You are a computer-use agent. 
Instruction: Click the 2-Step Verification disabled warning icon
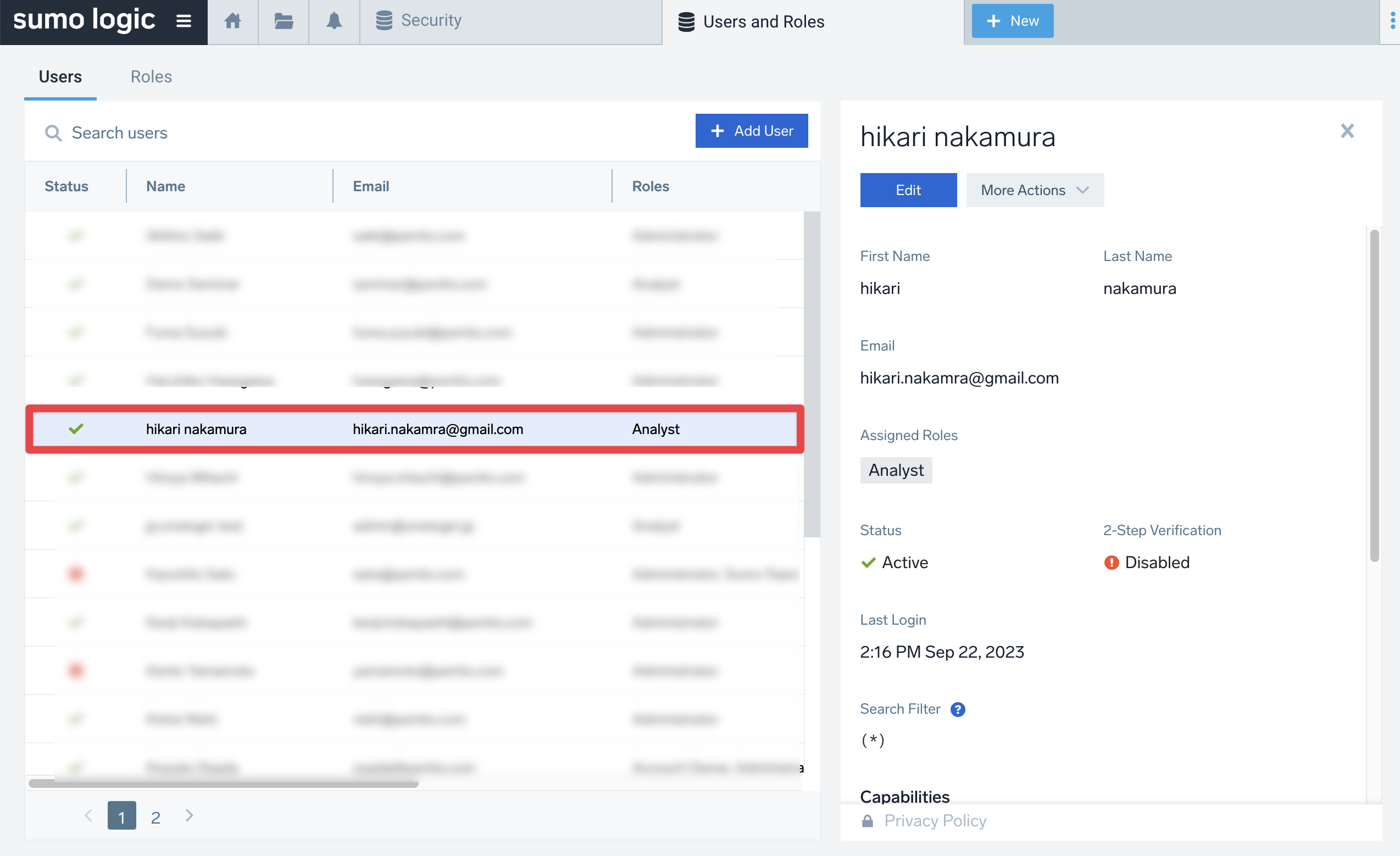1111,563
